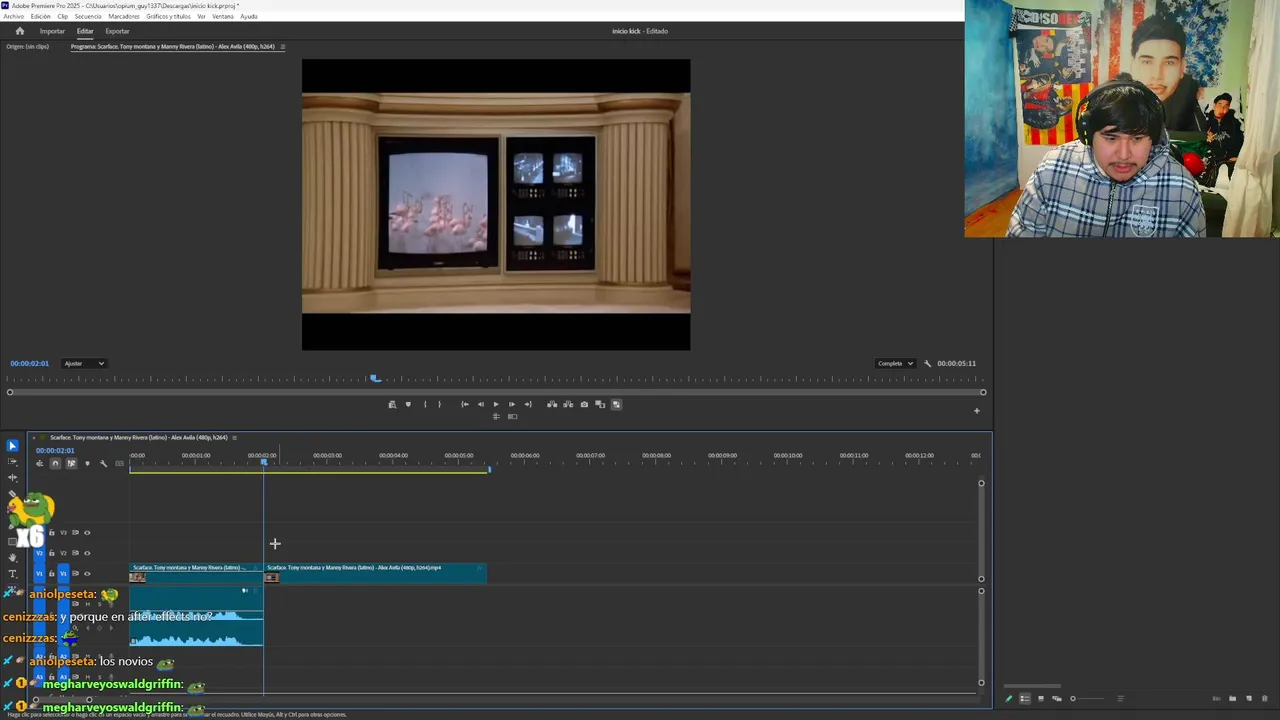Image resolution: width=1280 pixels, height=720 pixels.
Task: Toggle the V3 track lock
Action: [x=52, y=532]
